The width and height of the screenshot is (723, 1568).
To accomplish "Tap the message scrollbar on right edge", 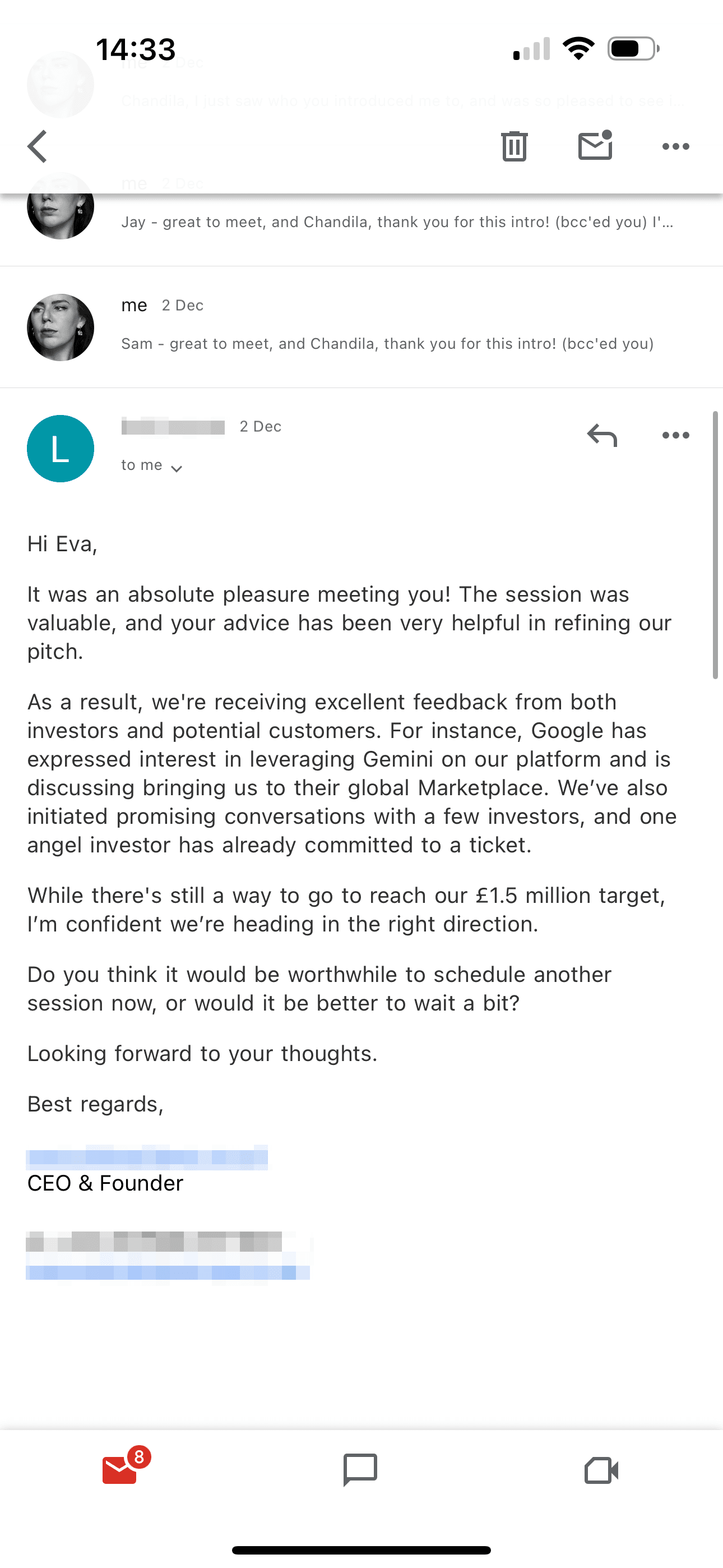I will click(715, 545).
